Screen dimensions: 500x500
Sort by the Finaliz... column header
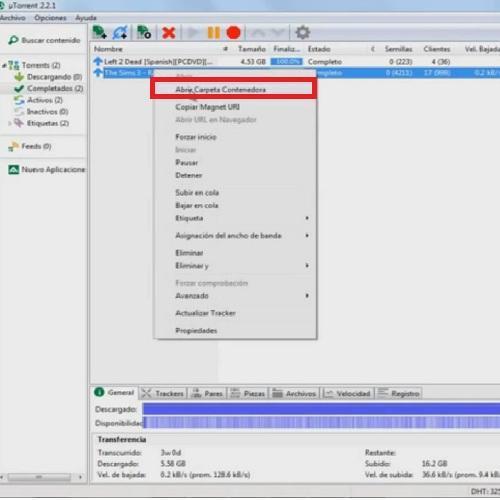[287, 49]
